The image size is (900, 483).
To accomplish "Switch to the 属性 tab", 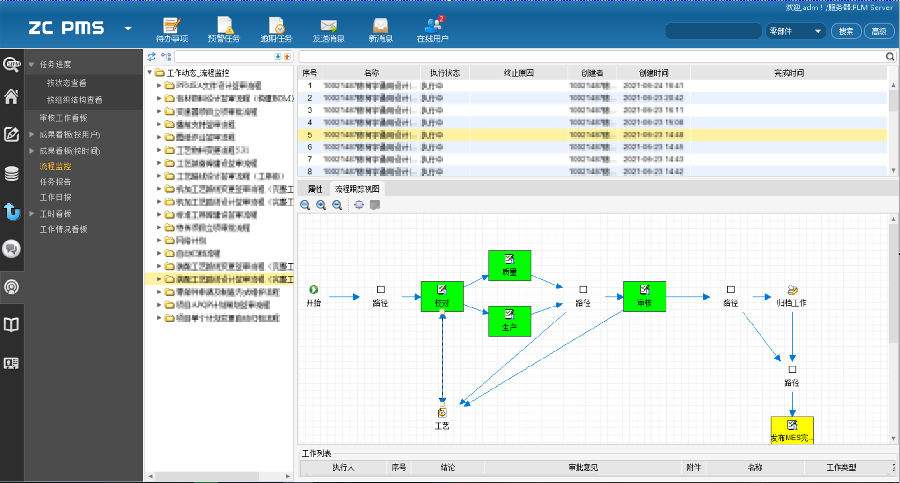I will (x=315, y=188).
